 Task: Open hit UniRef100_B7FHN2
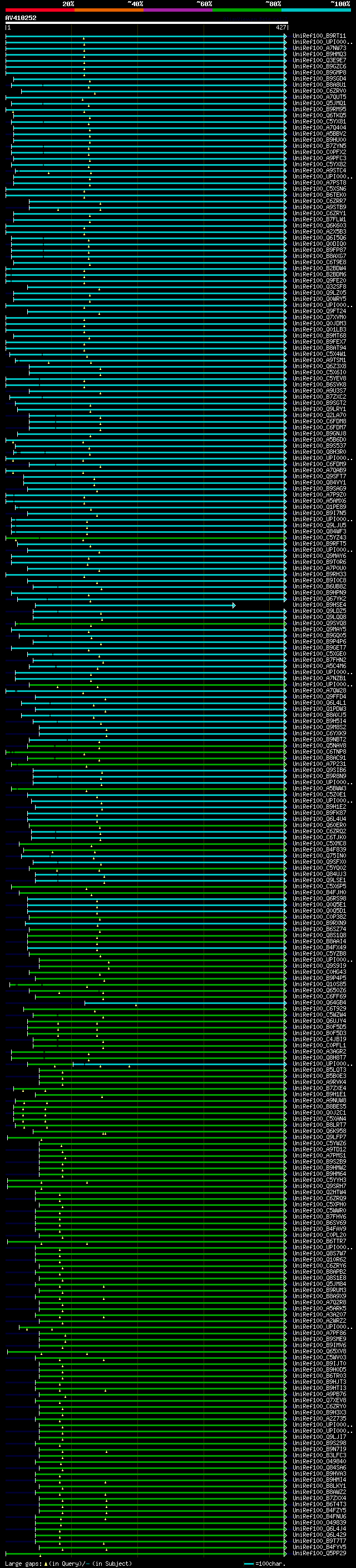coord(319,660)
